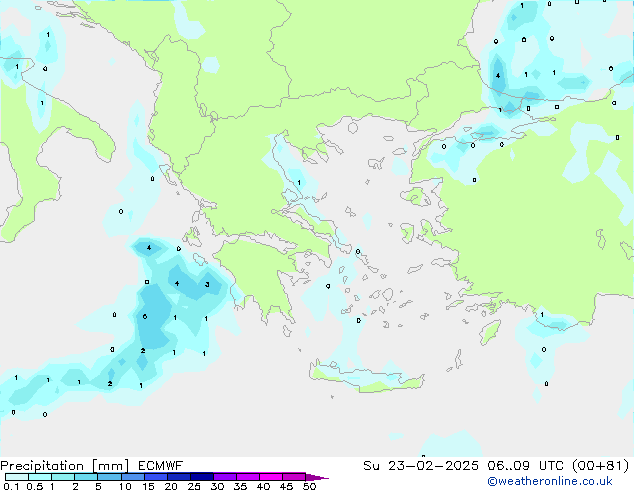Click the legend label '0.5'
The width and height of the screenshot is (634, 490).
(35, 486)
